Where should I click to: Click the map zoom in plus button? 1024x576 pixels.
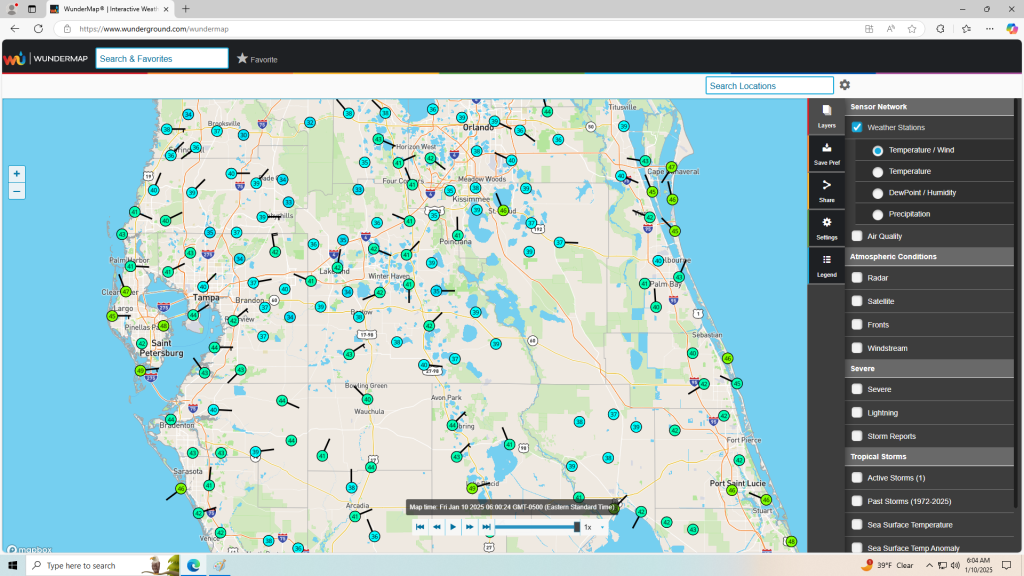pyautogui.click(x=16, y=173)
